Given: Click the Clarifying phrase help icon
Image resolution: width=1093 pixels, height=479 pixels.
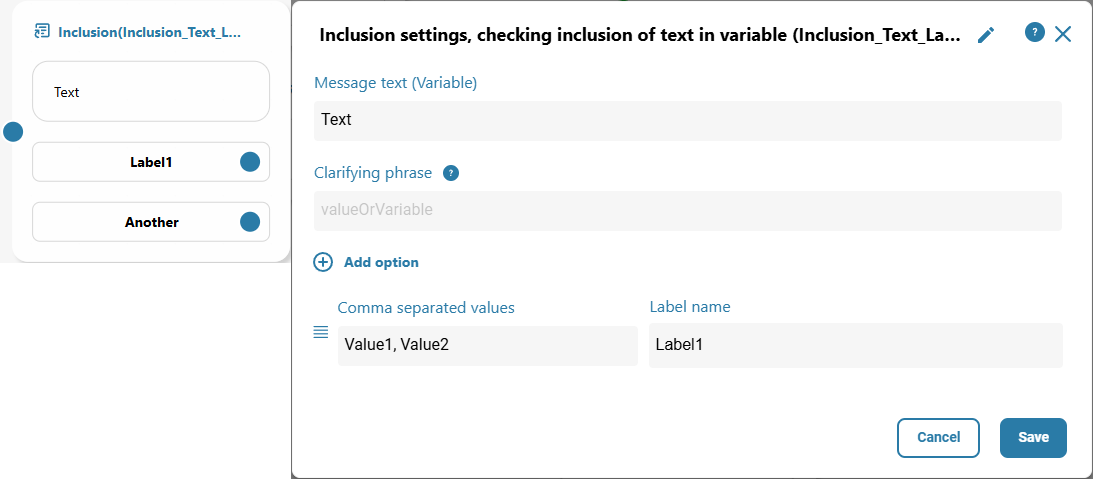Looking at the screenshot, I should click(451, 173).
